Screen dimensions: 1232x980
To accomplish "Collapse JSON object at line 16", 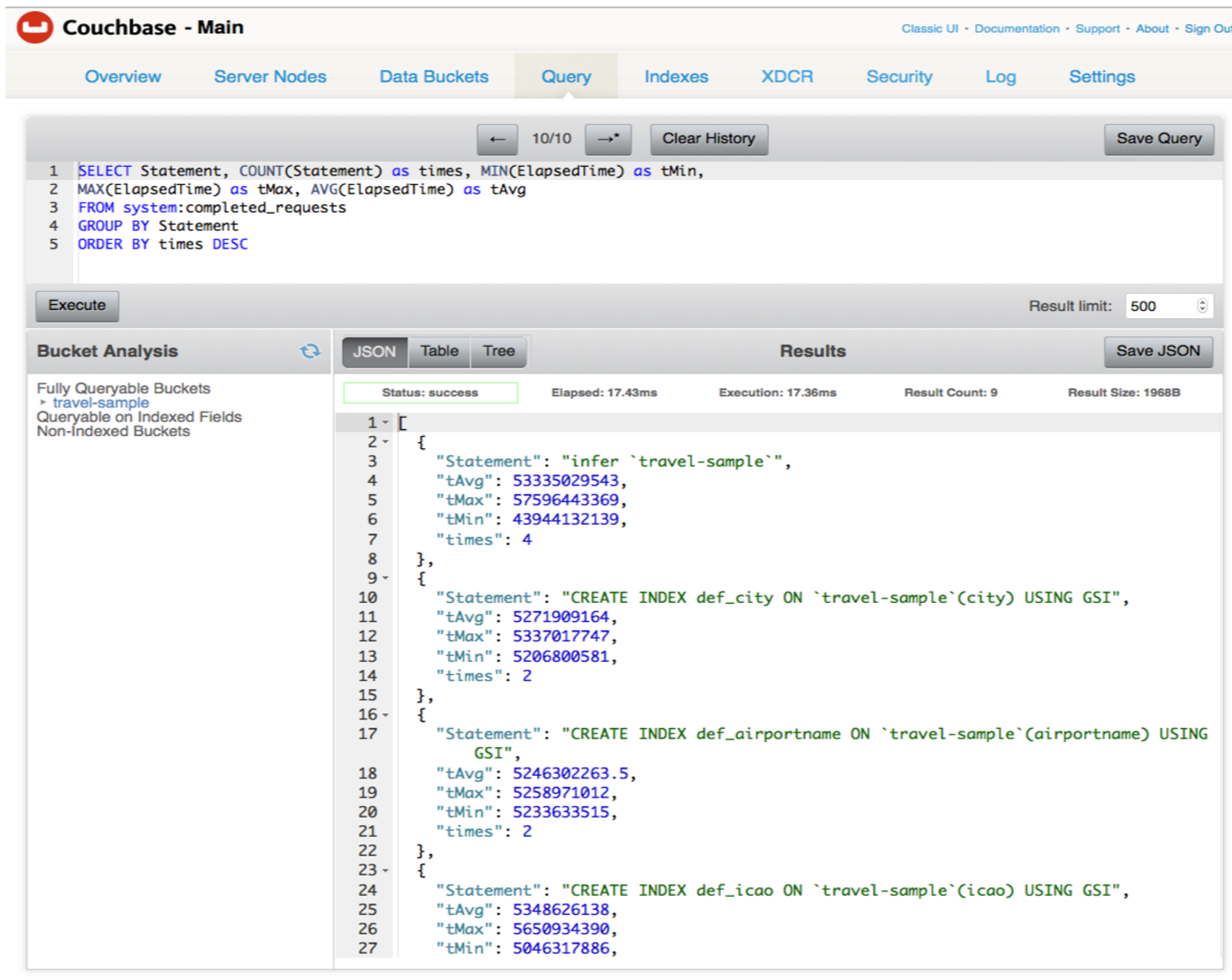I will pyautogui.click(x=385, y=715).
